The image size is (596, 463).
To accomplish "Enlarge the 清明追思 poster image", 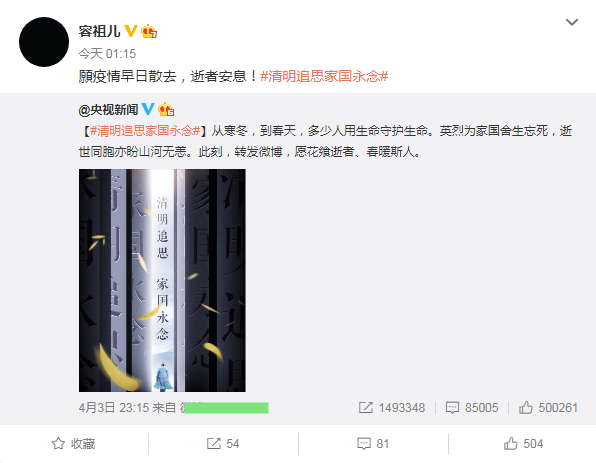I will tap(162, 281).
